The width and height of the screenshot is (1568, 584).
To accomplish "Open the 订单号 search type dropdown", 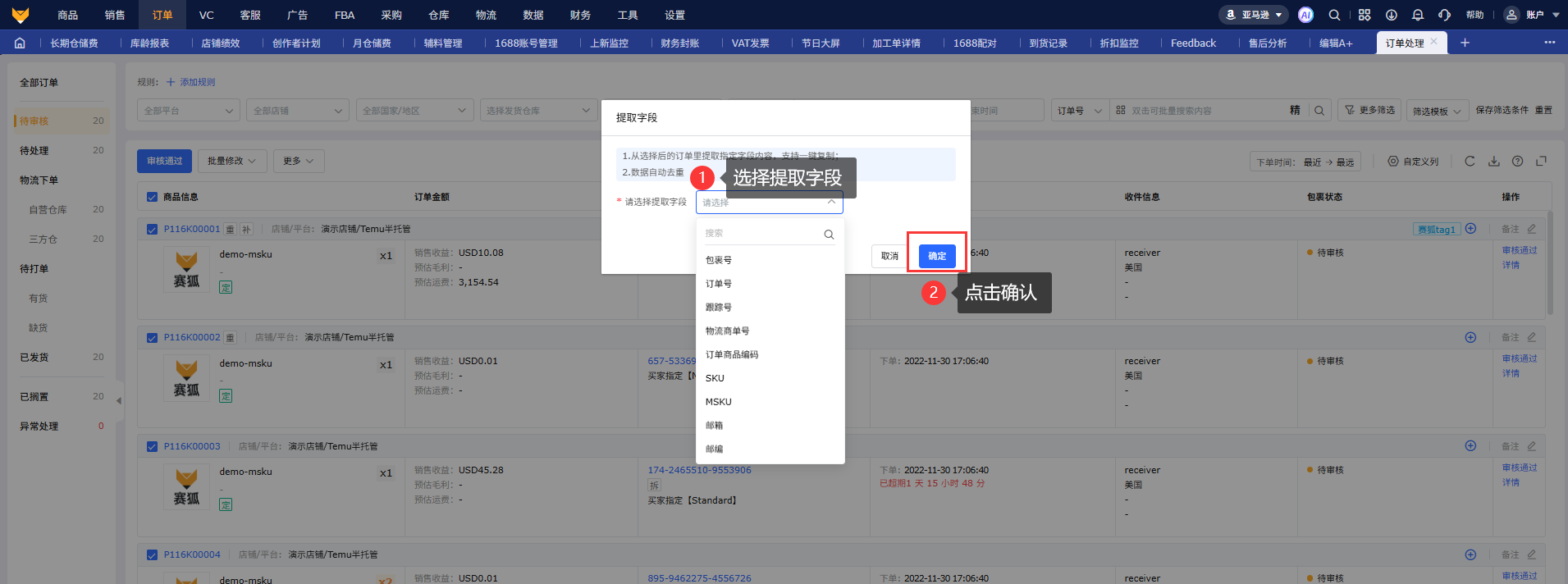I will (1080, 111).
